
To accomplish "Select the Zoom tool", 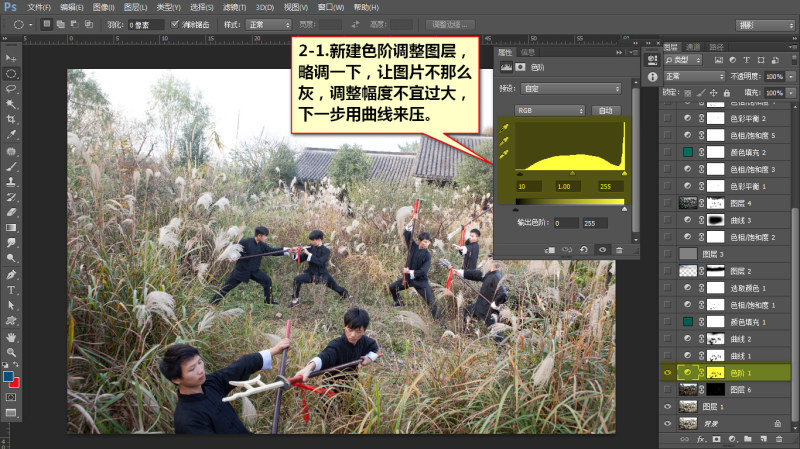I will (x=11, y=353).
